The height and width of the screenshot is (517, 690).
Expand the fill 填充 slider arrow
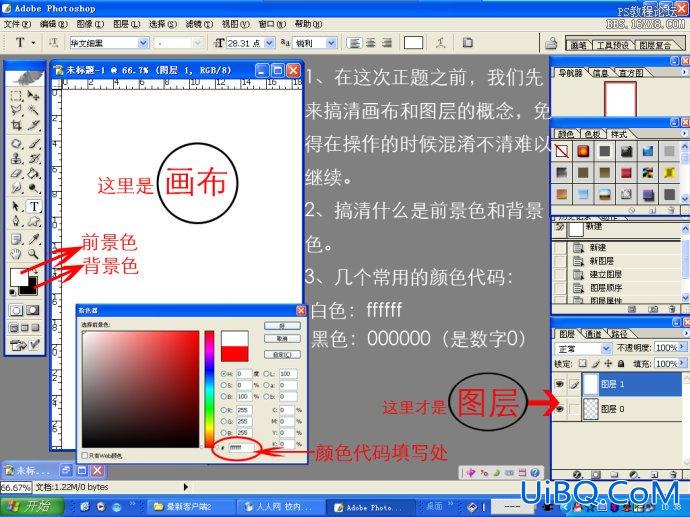tap(682, 363)
